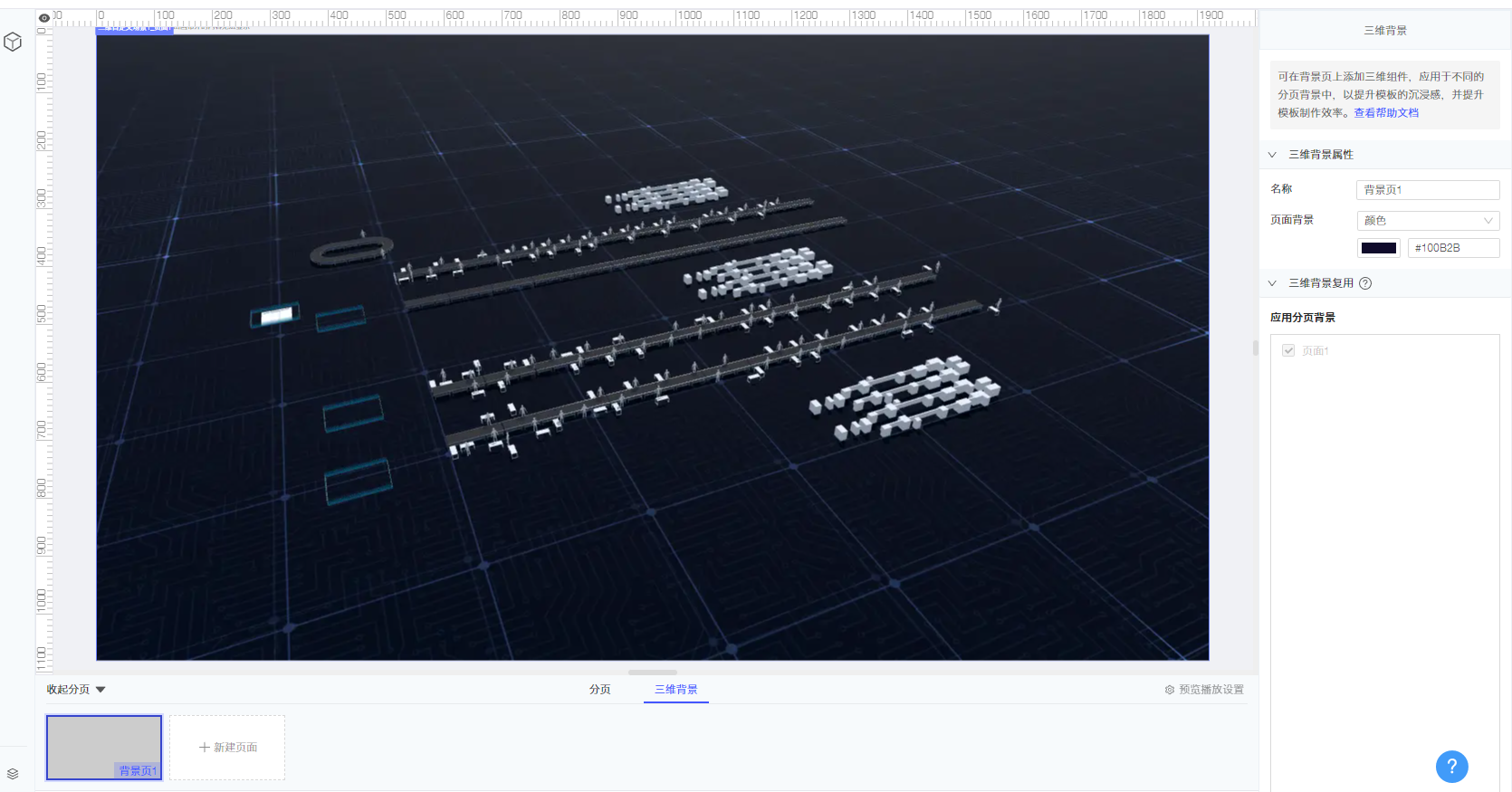The width and height of the screenshot is (1512, 792).
Task: Click the dark background color swatch
Action: point(1379,248)
